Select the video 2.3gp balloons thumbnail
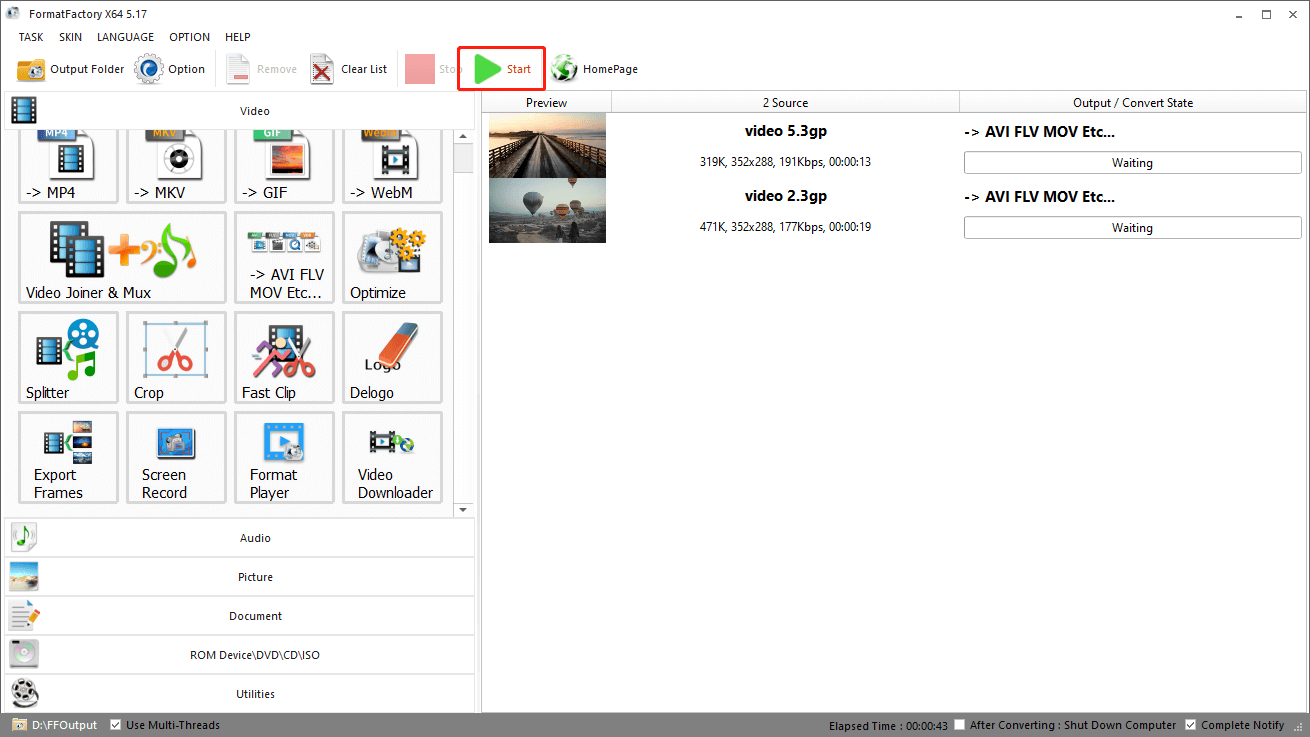This screenshot has height=737, width=1310. pos(547,211)
